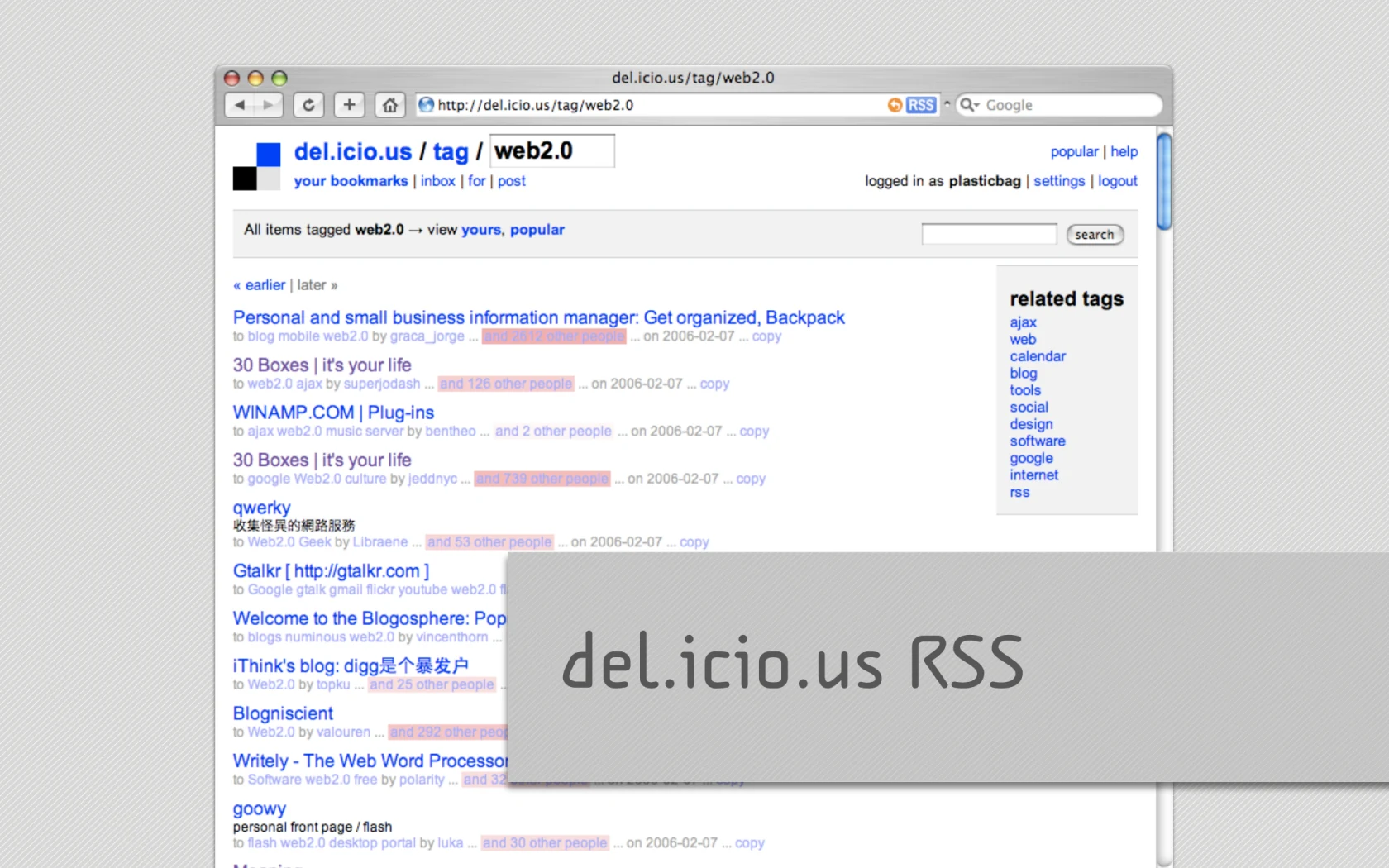This screenshot has width=1389, height=868.
Task: Go to the home page icon
Action: (x=390, y=105)
